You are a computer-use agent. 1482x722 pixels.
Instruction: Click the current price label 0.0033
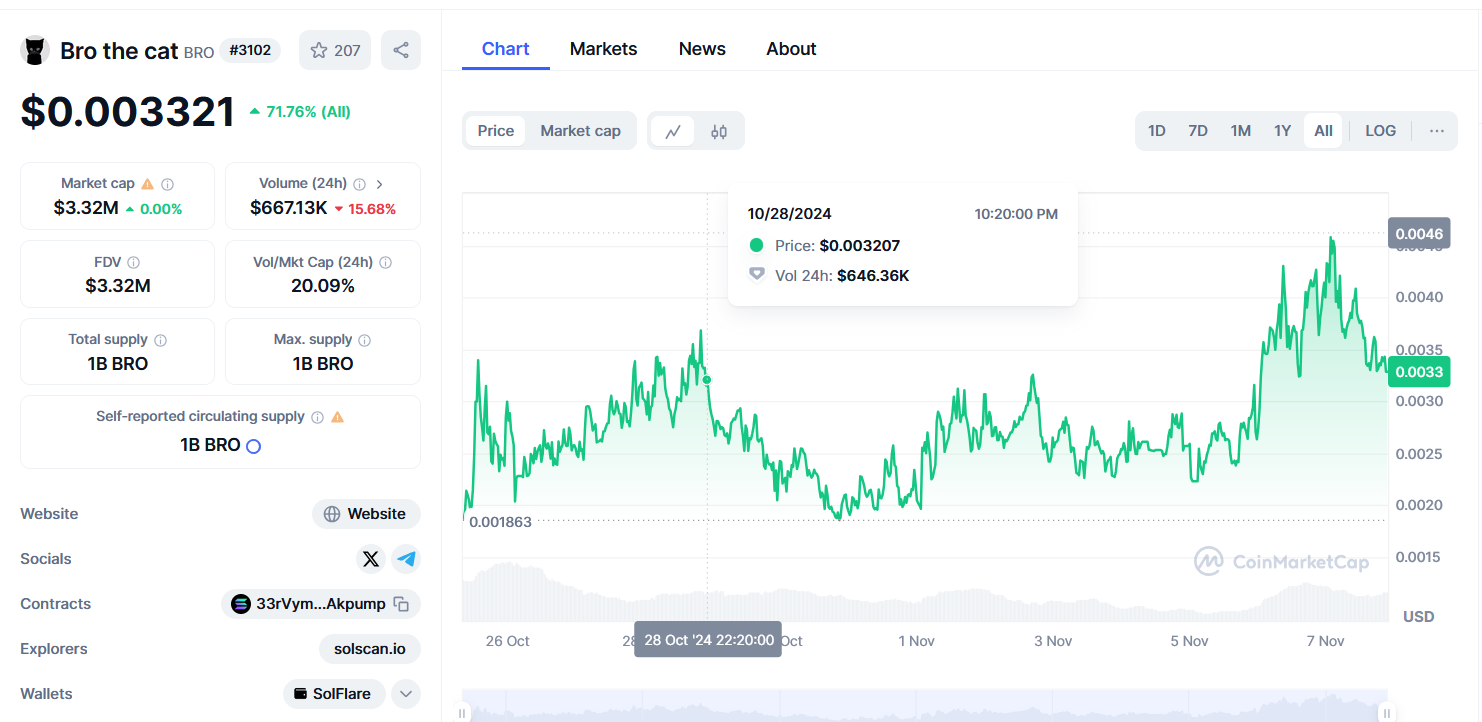1419,372
